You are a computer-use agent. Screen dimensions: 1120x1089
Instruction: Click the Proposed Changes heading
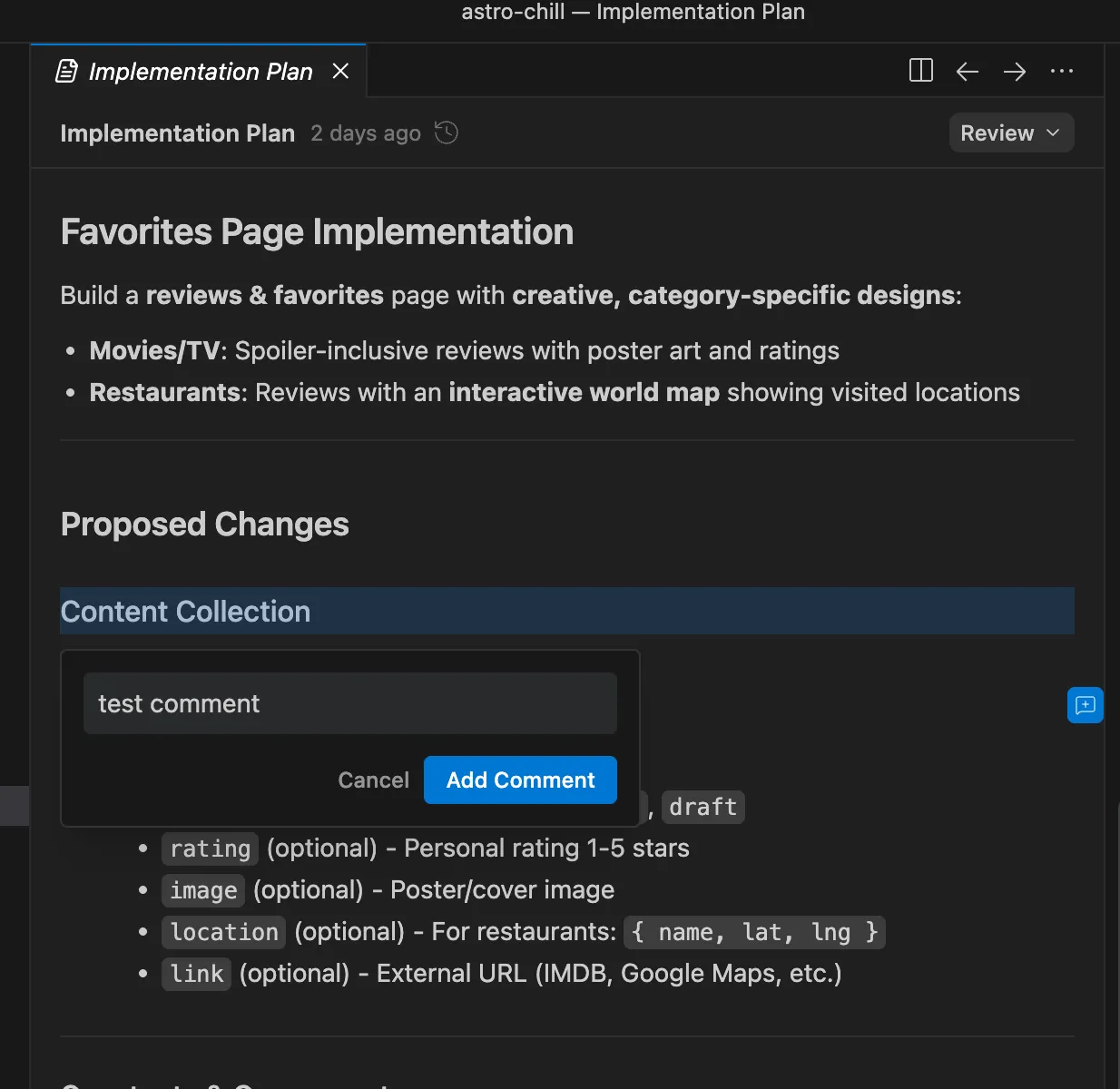click(x=204, y=525)
